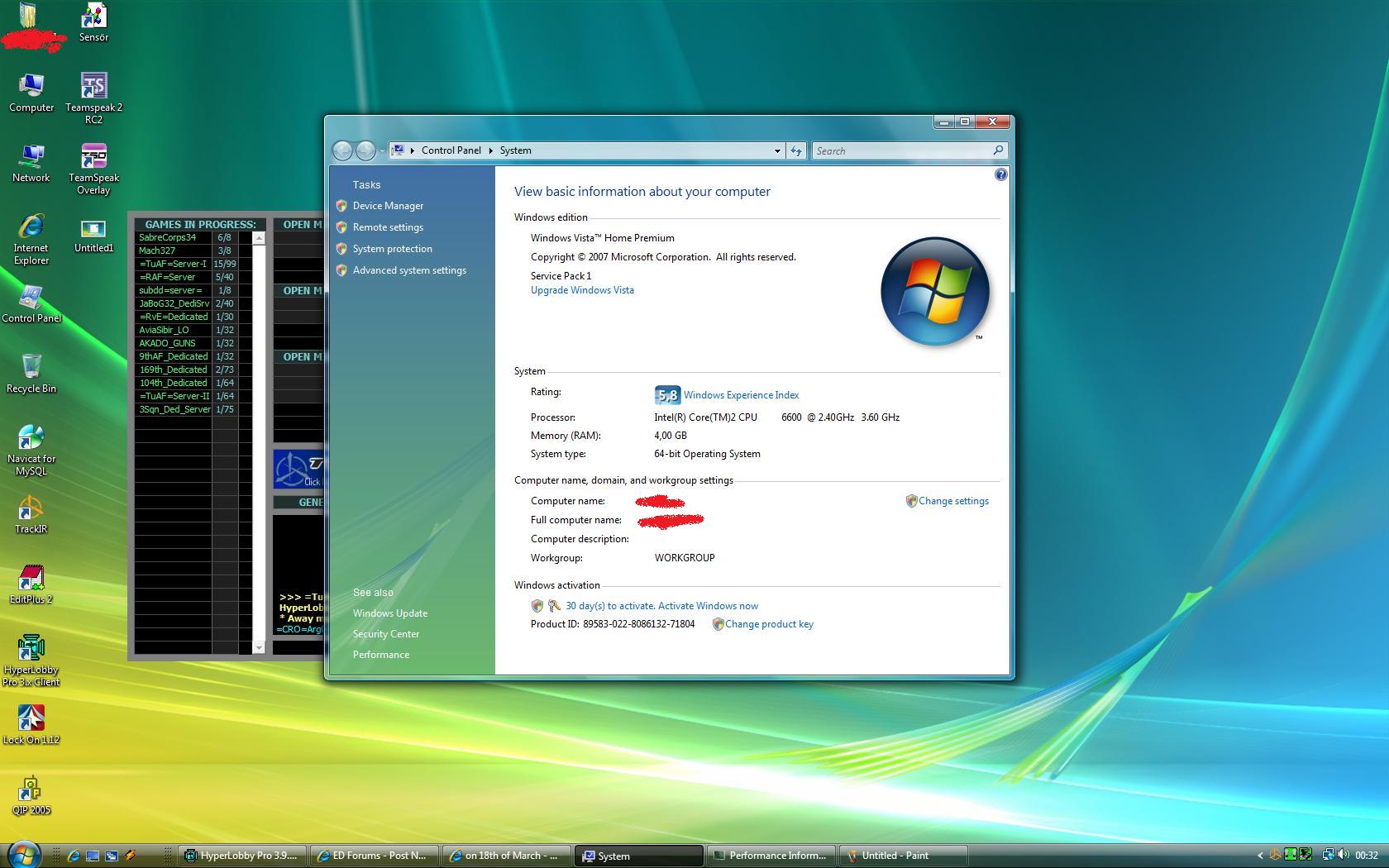Launch Internet Explorer from Quick Launch
Screen dimensions: 1389x868
(x=74, y=856)
